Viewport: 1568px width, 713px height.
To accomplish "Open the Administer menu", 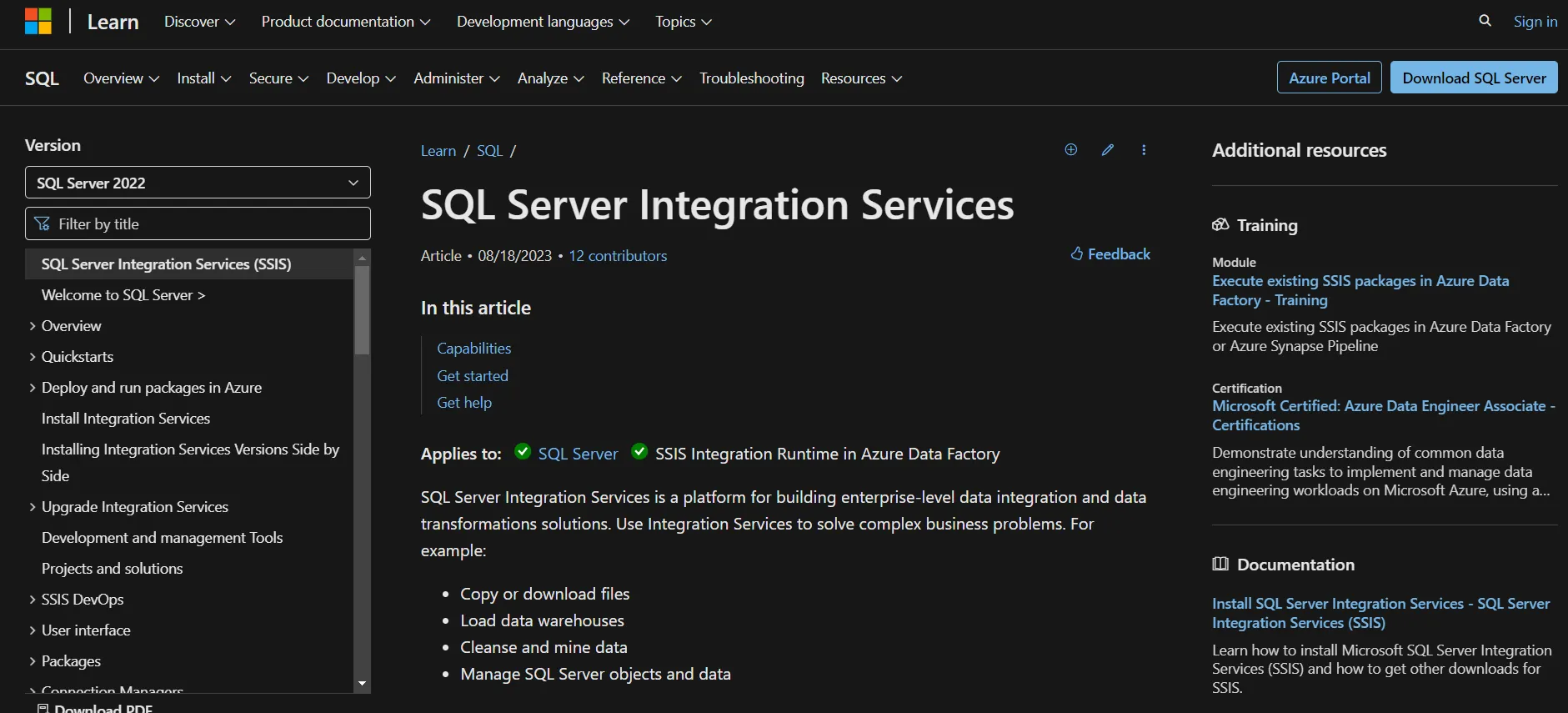I will click(x=457, y=78).
